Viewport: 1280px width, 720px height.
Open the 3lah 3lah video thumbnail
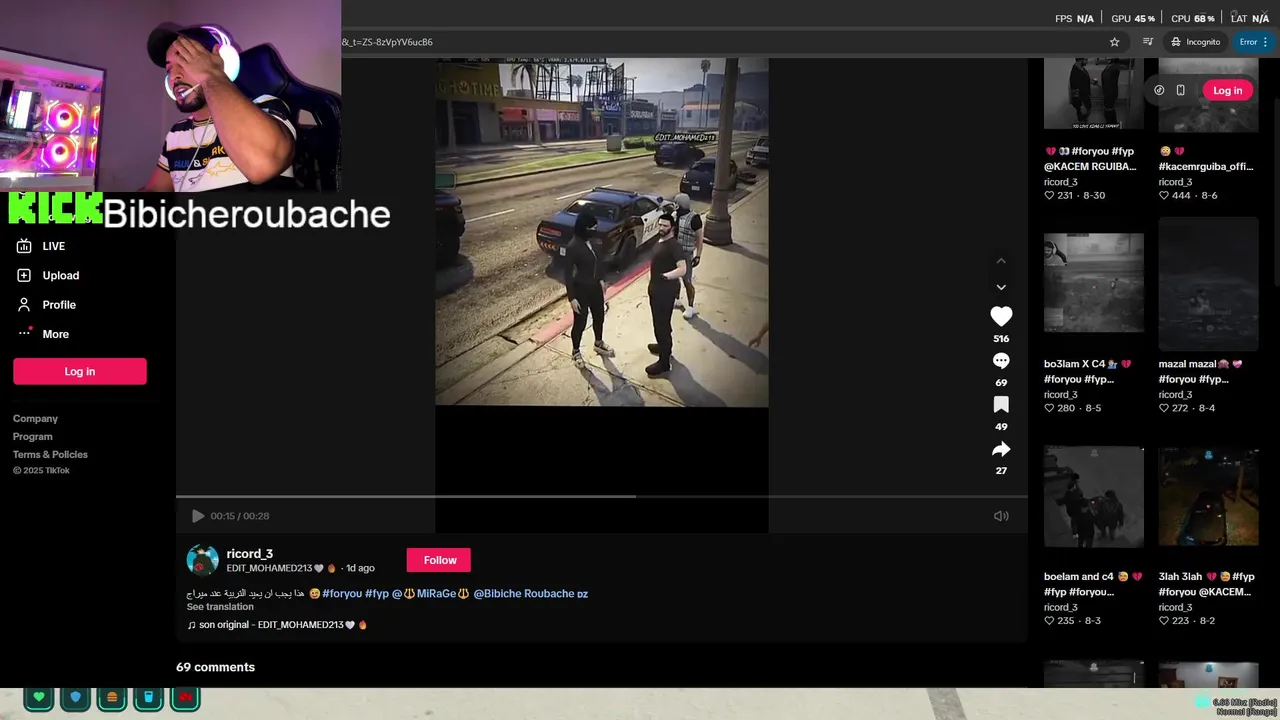[x=1208, y=497]
